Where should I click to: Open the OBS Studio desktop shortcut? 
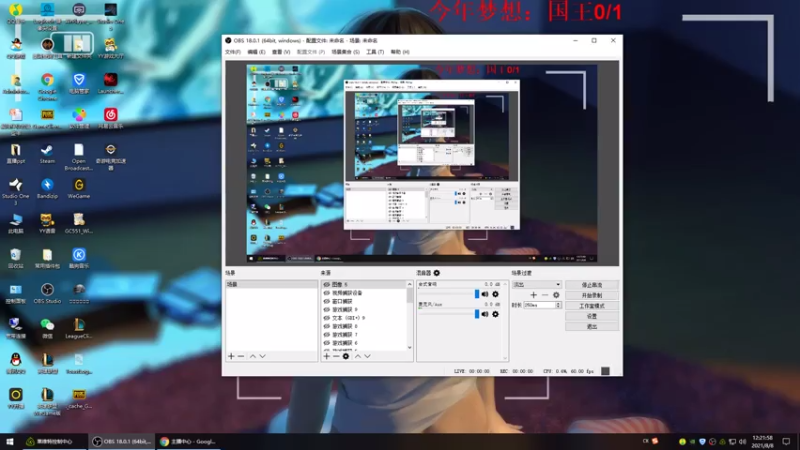pyautogui.click(x=47, y=294)
